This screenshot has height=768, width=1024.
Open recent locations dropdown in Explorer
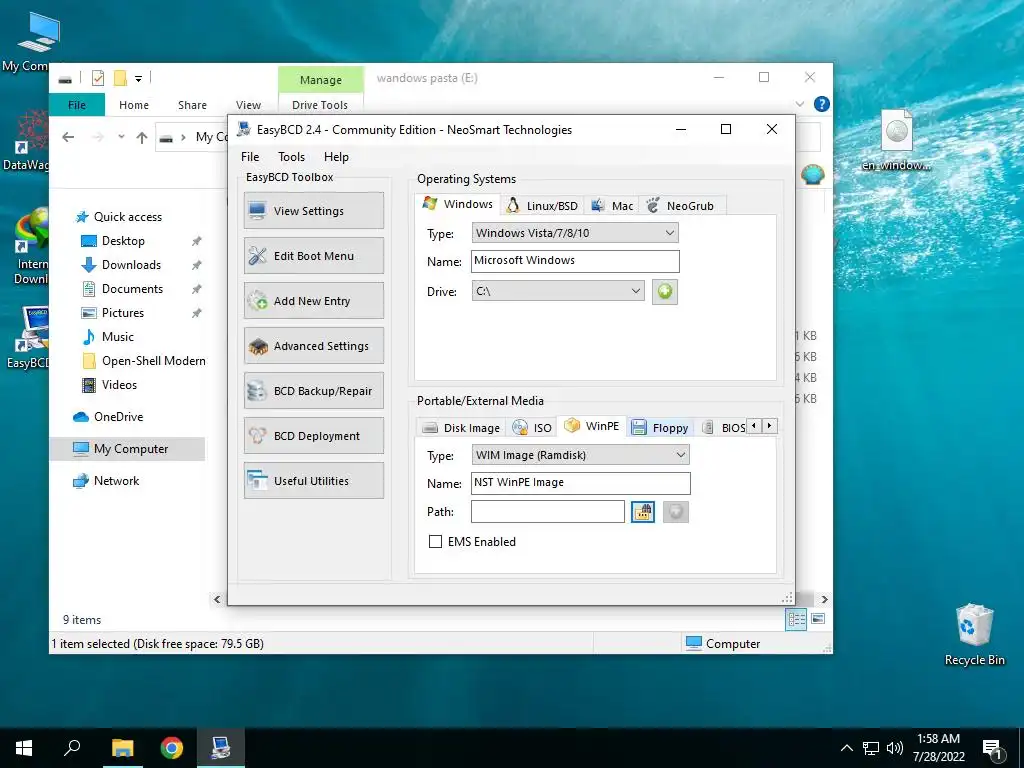[121, 137]
